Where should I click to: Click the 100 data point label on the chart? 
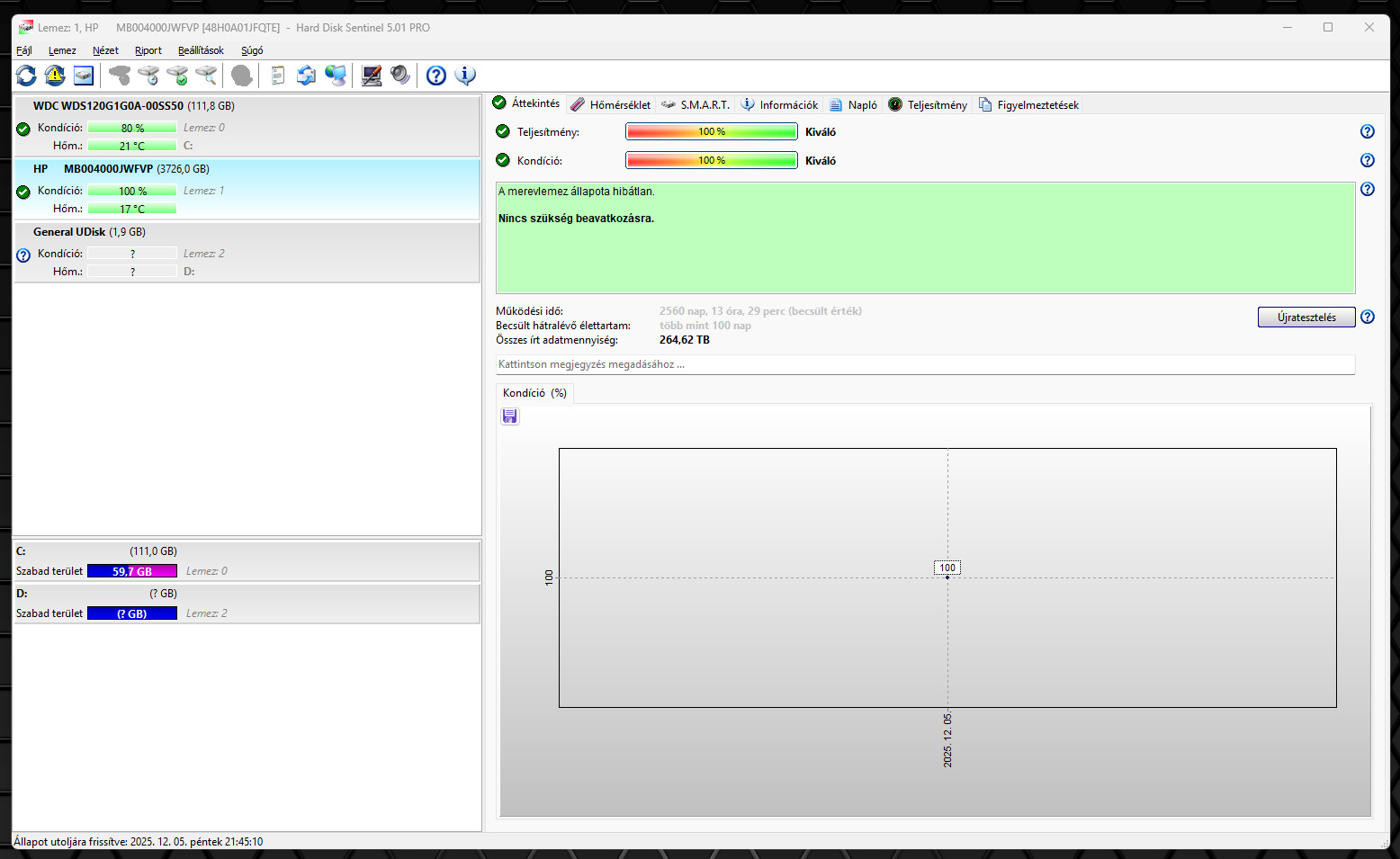pyautogui.click(x=947, y=568)
